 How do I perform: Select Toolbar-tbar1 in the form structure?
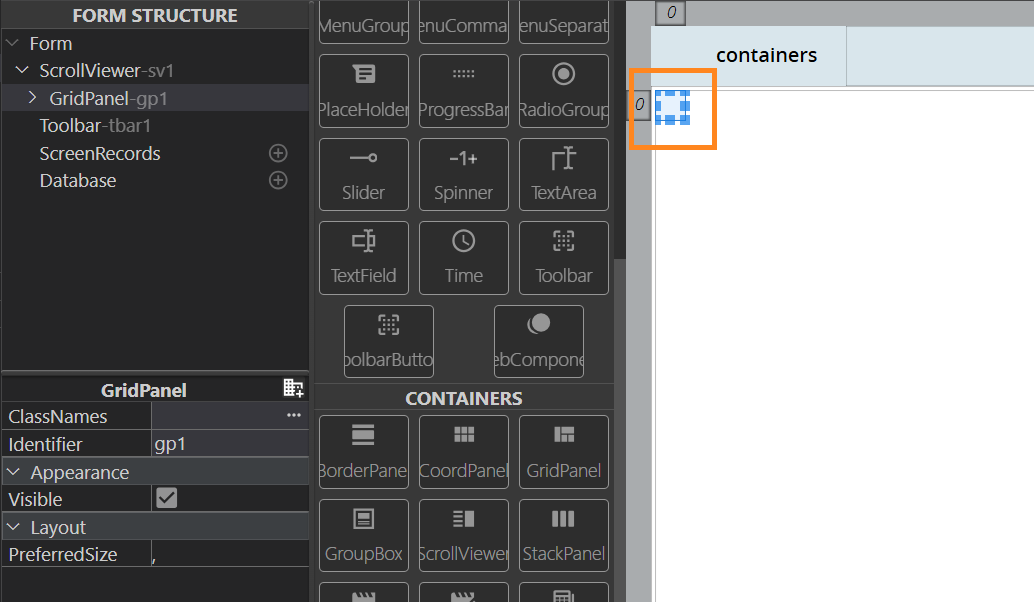click(x=94, y=126)
